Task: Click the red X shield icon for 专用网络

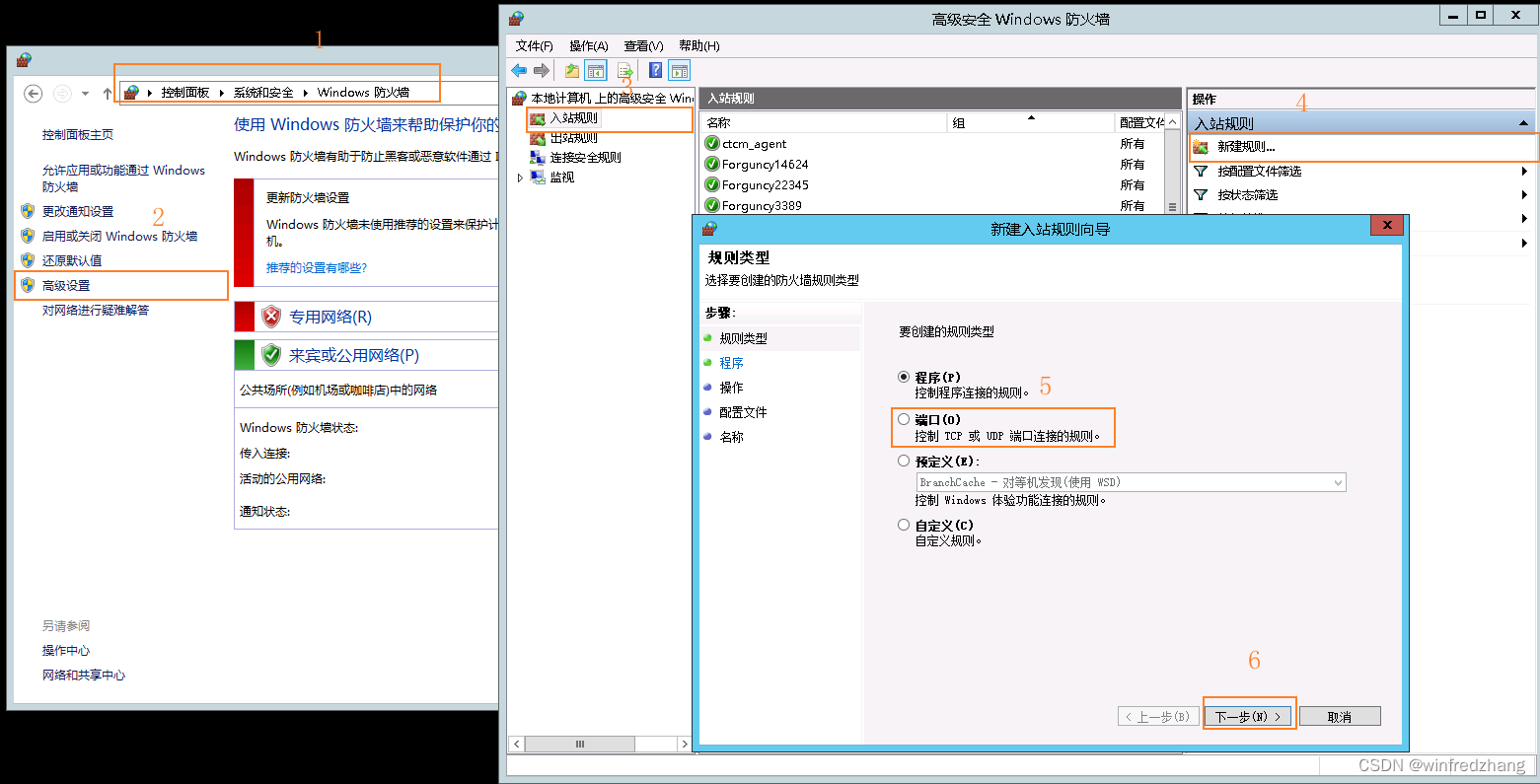Action: [271, 317]
